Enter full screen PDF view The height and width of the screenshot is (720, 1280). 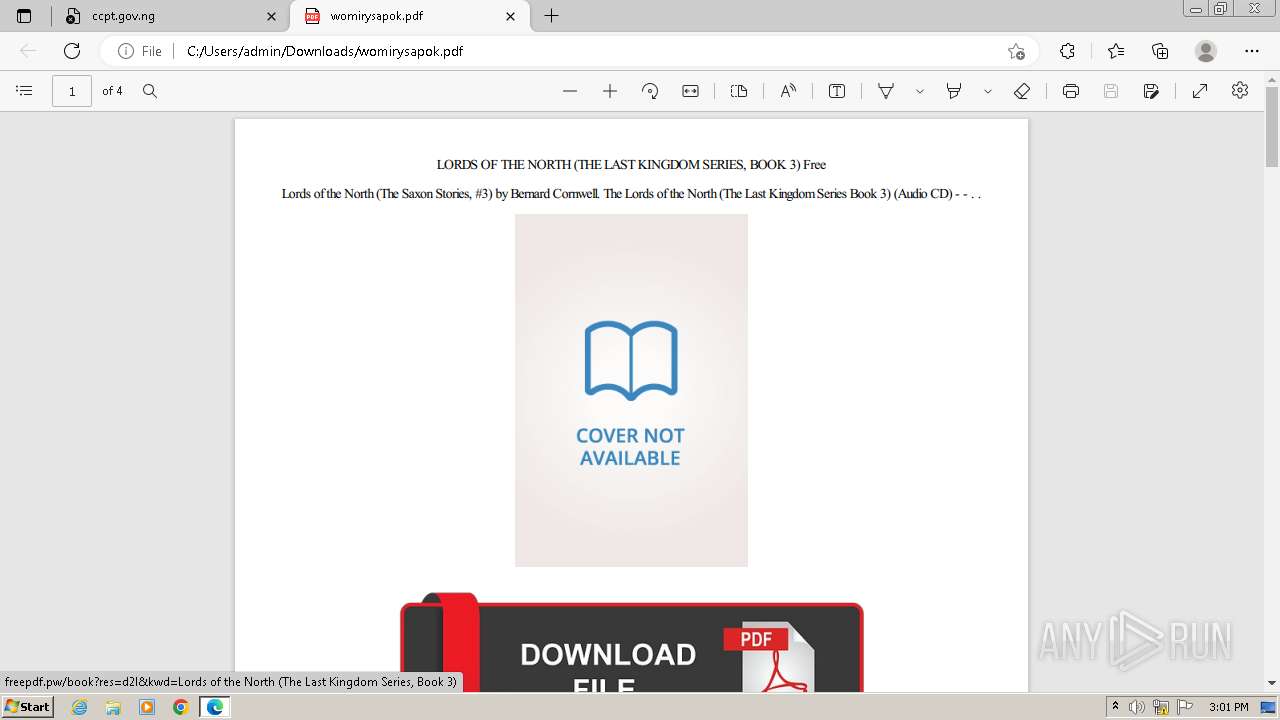click(1200, 91)
